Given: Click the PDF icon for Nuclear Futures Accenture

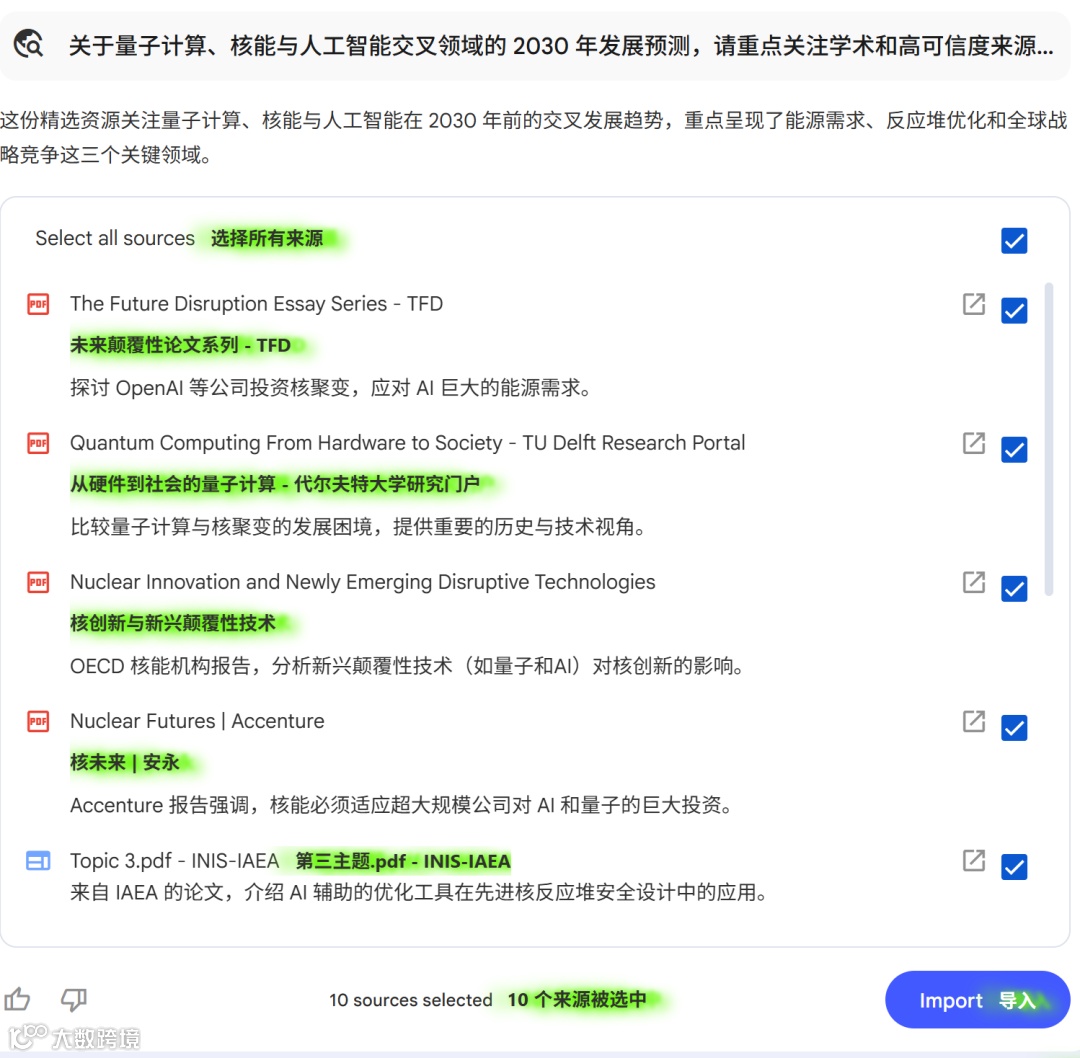Looking at the screenshot, I should click(38, 721).
